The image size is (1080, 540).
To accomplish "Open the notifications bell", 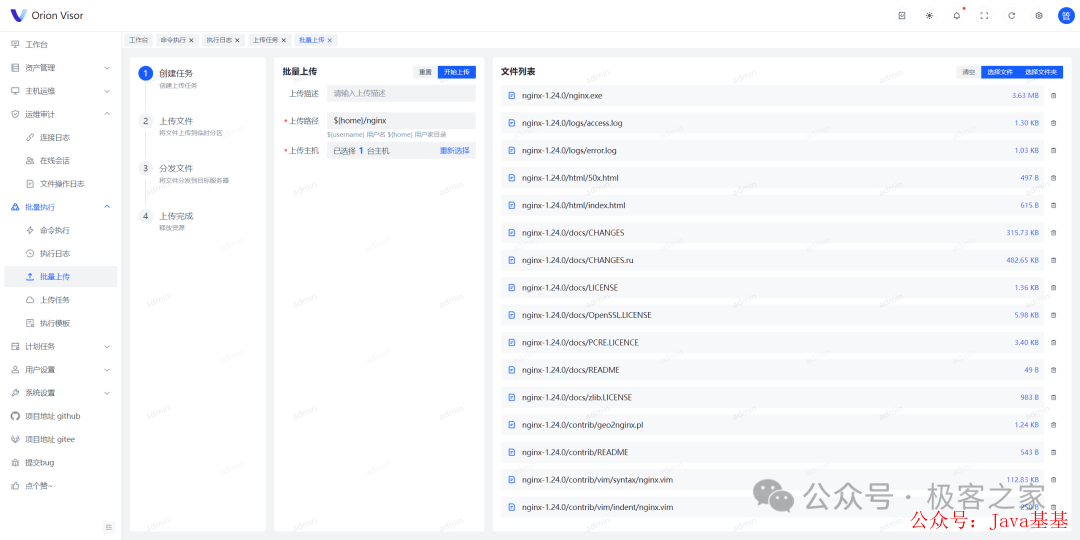I will [x=957, y=16].
